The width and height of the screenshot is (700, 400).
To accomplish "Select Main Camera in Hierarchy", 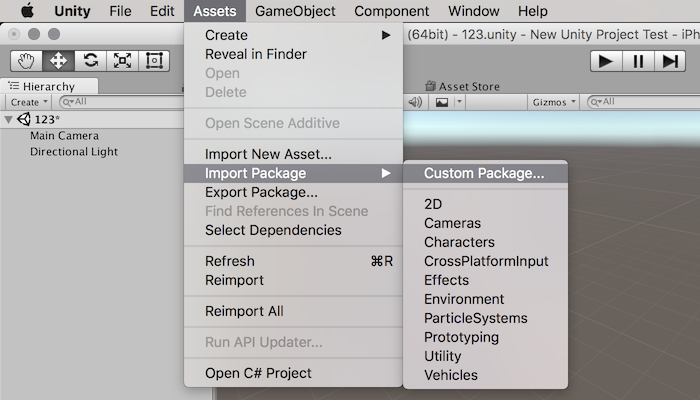I will pos(64,136).
